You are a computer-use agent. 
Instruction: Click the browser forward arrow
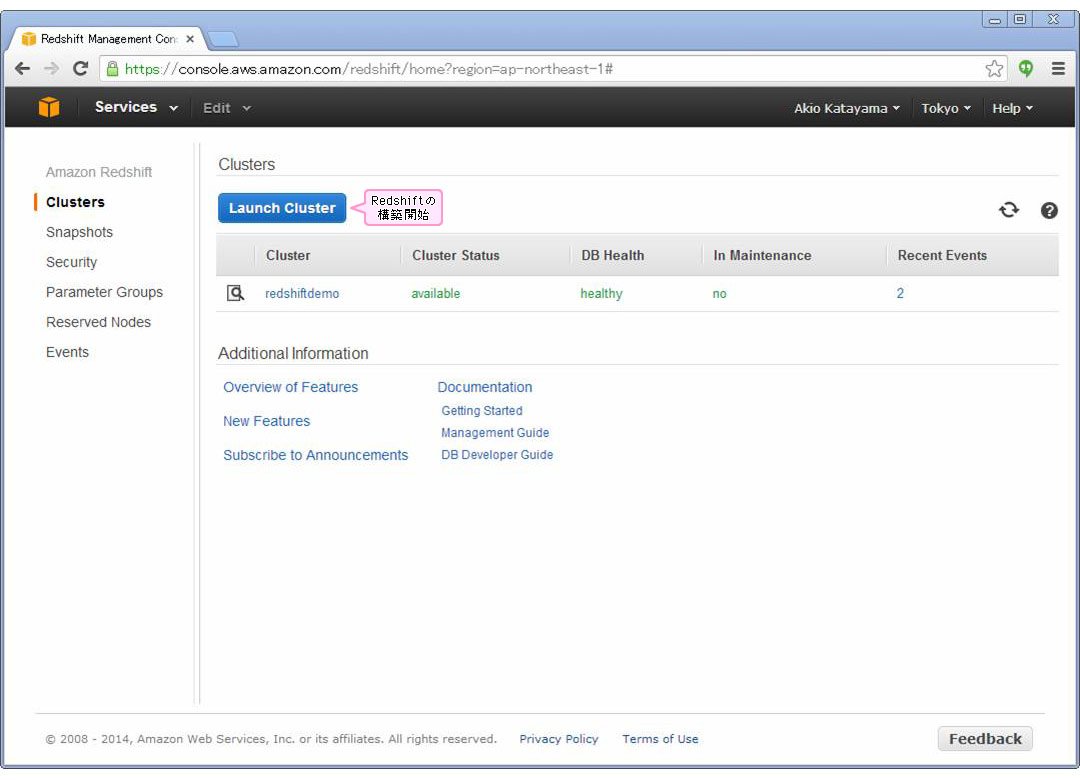pos(52,68)
